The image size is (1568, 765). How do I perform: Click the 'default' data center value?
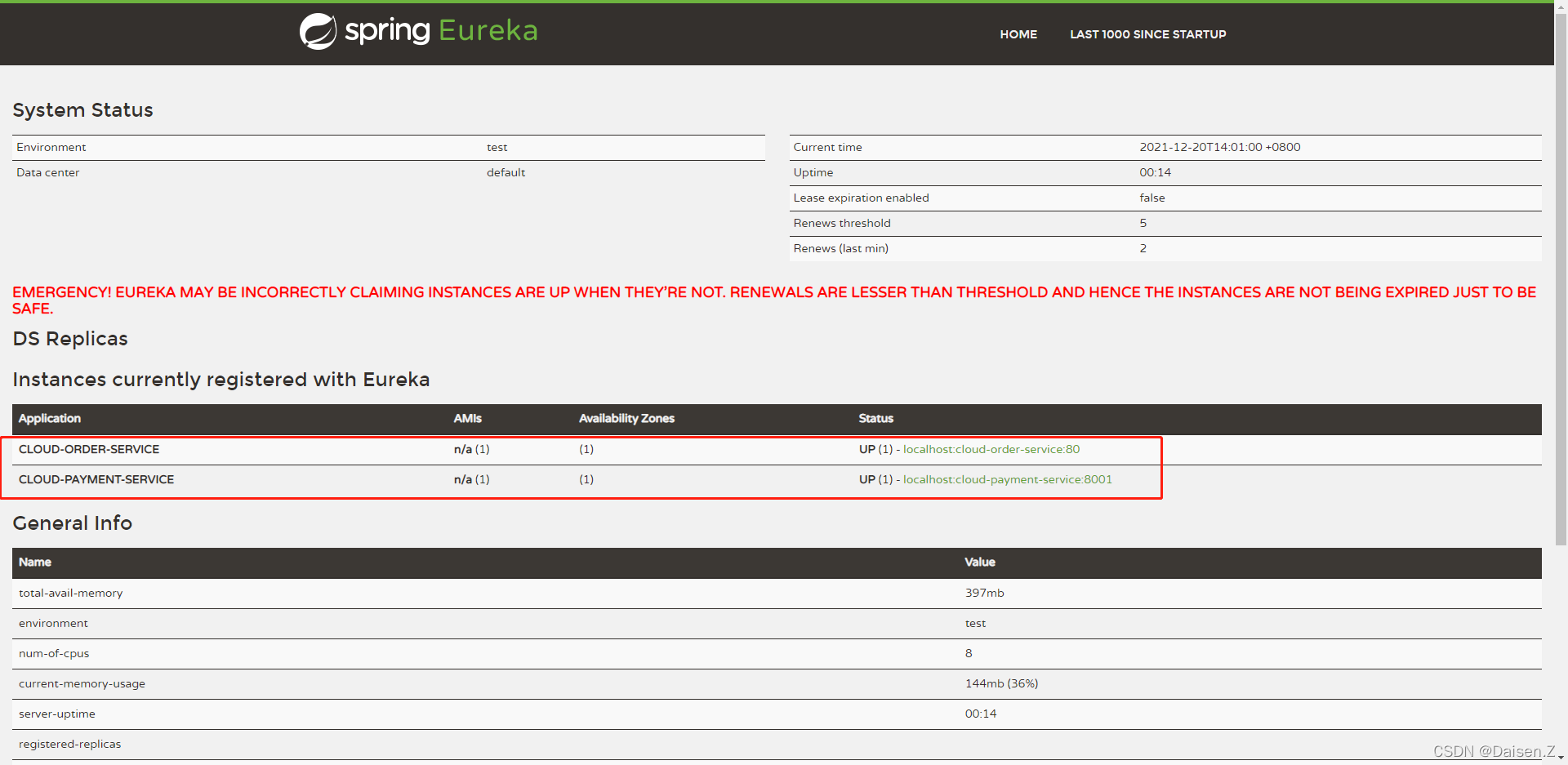click(x=506, y=172)
